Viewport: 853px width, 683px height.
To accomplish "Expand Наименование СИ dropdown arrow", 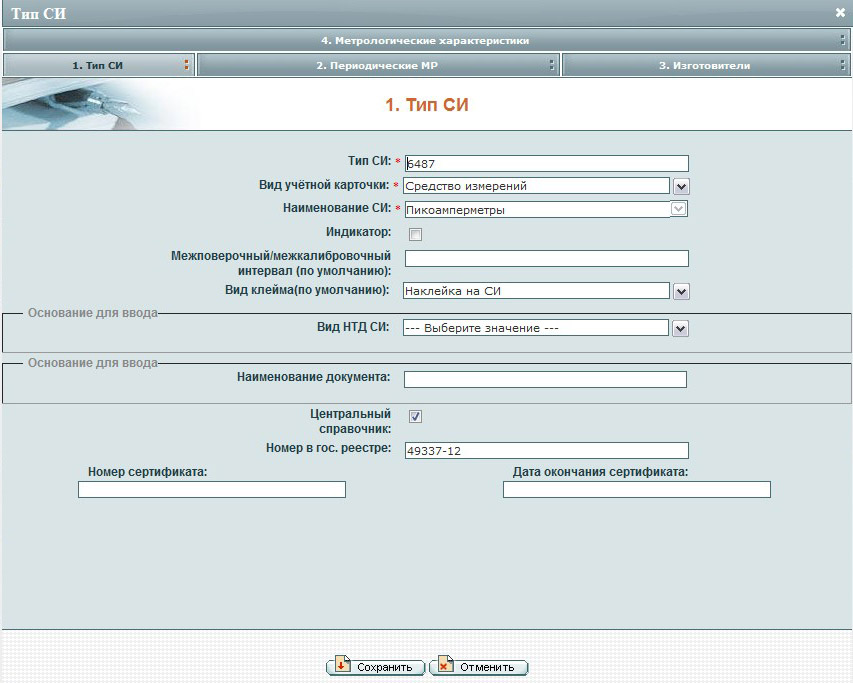I will (x=678, y=209).
